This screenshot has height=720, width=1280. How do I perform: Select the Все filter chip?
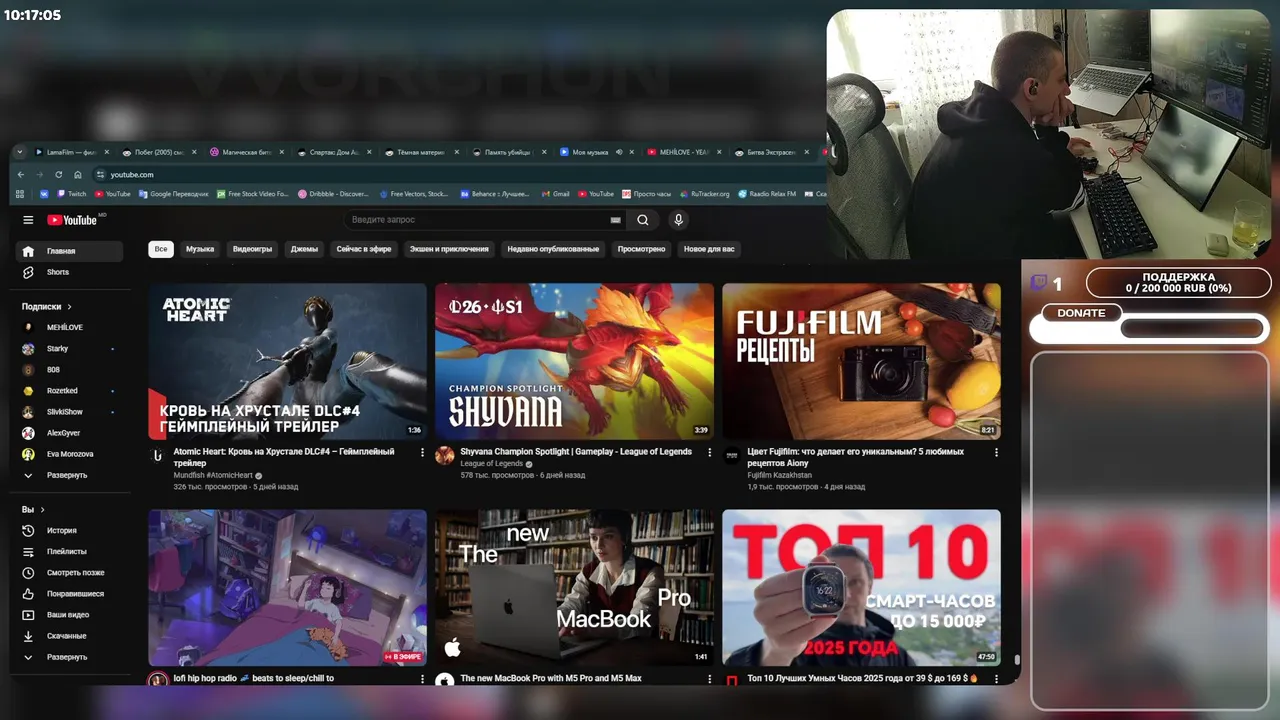pyautogui.click(x=161, y=249)
